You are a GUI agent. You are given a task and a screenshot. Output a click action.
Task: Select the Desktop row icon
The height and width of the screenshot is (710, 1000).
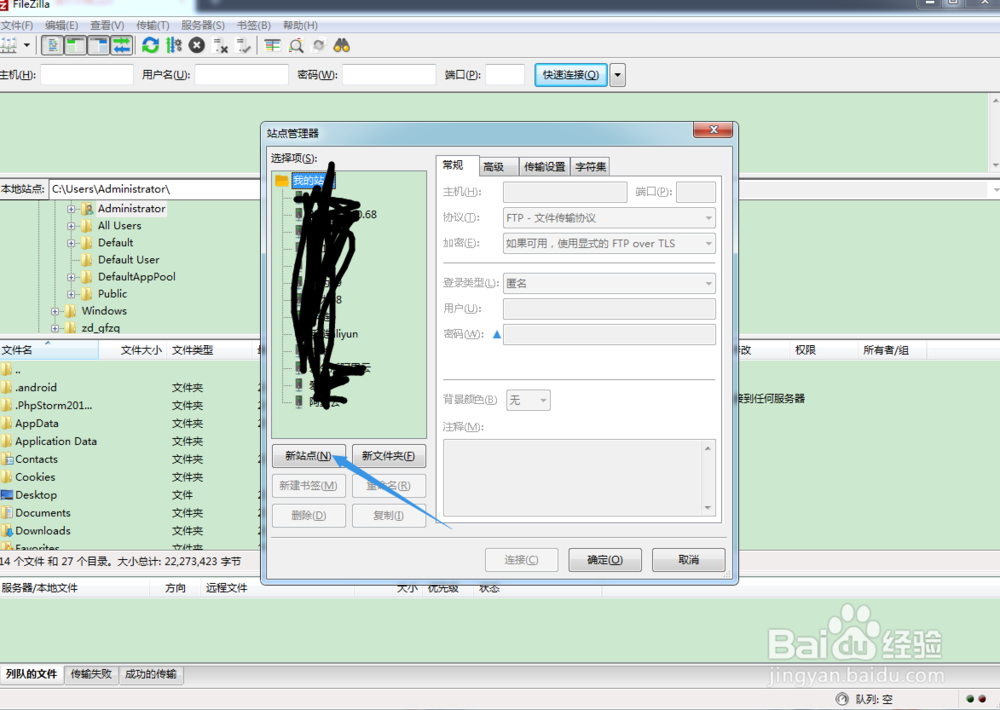(x=6, y=494)
